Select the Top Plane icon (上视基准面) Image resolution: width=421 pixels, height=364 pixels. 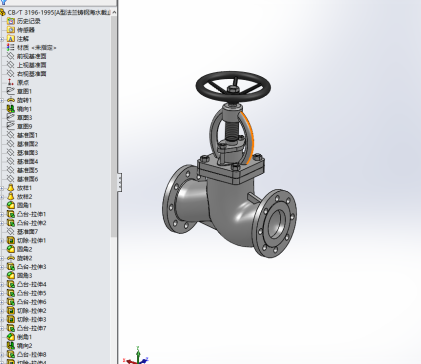pyautogui.click(x=11, y=65)
